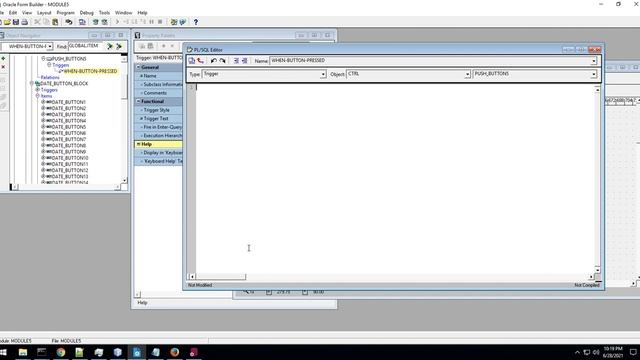Click the green plus Create icon in navigator

(3, 58)
